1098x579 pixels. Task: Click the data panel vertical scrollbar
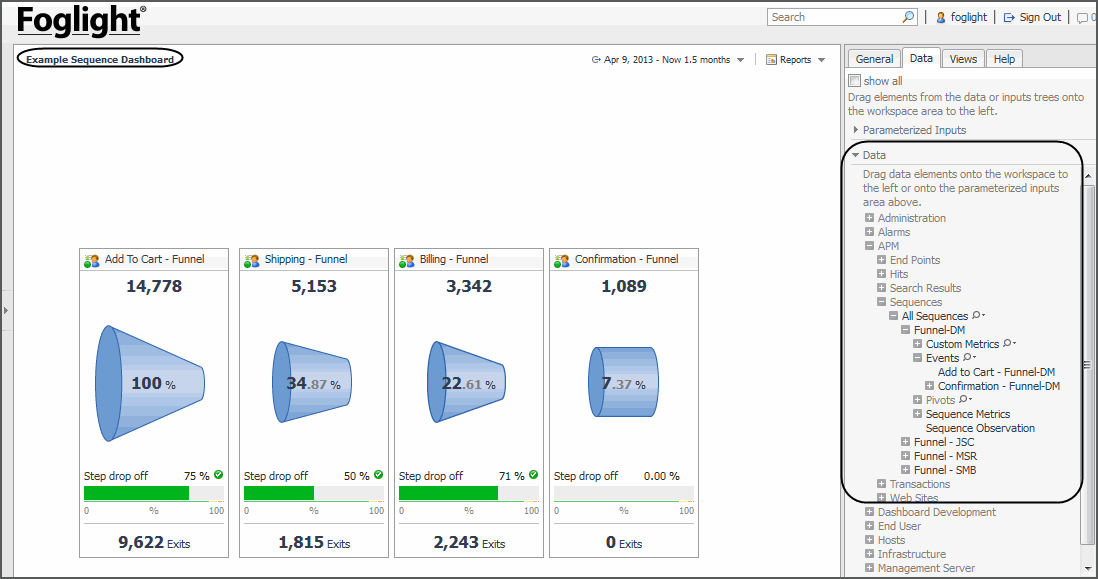click(1087, 364)
